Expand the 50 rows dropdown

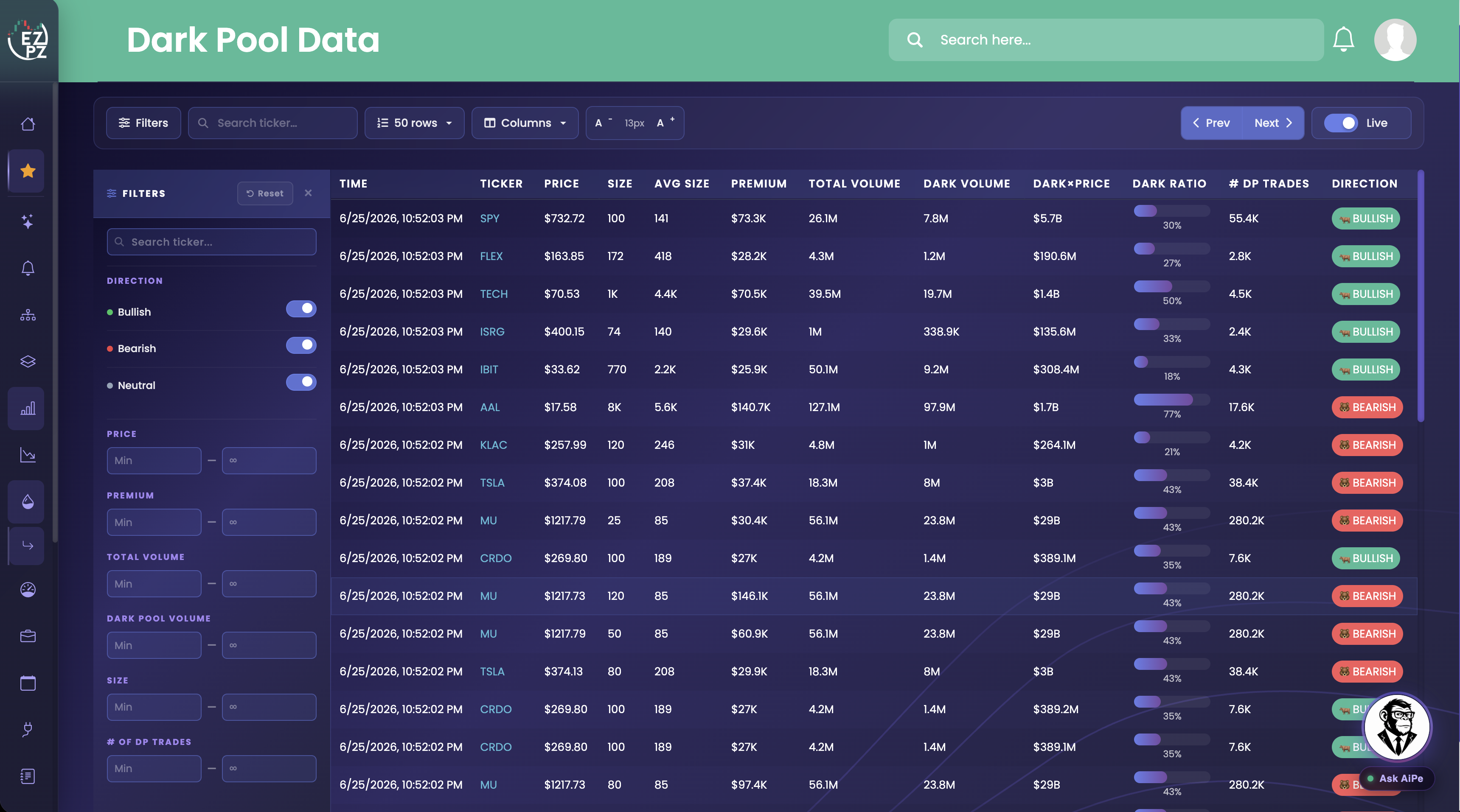click(x=414, y=123)
